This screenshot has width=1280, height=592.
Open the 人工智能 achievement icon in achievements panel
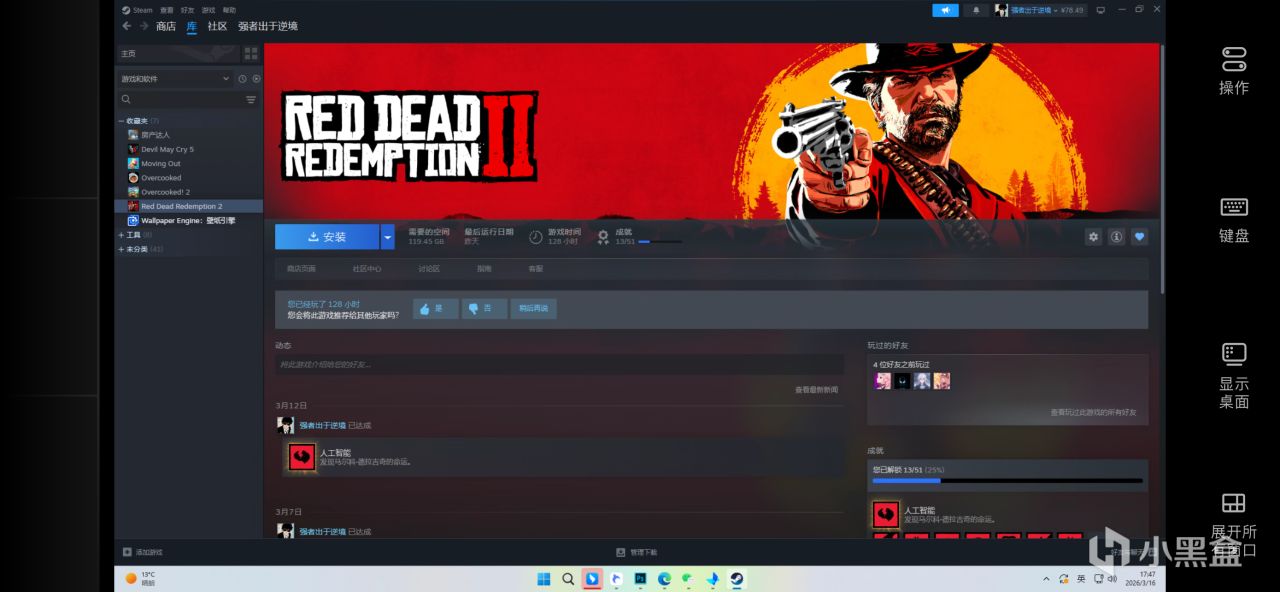(885, 515)
